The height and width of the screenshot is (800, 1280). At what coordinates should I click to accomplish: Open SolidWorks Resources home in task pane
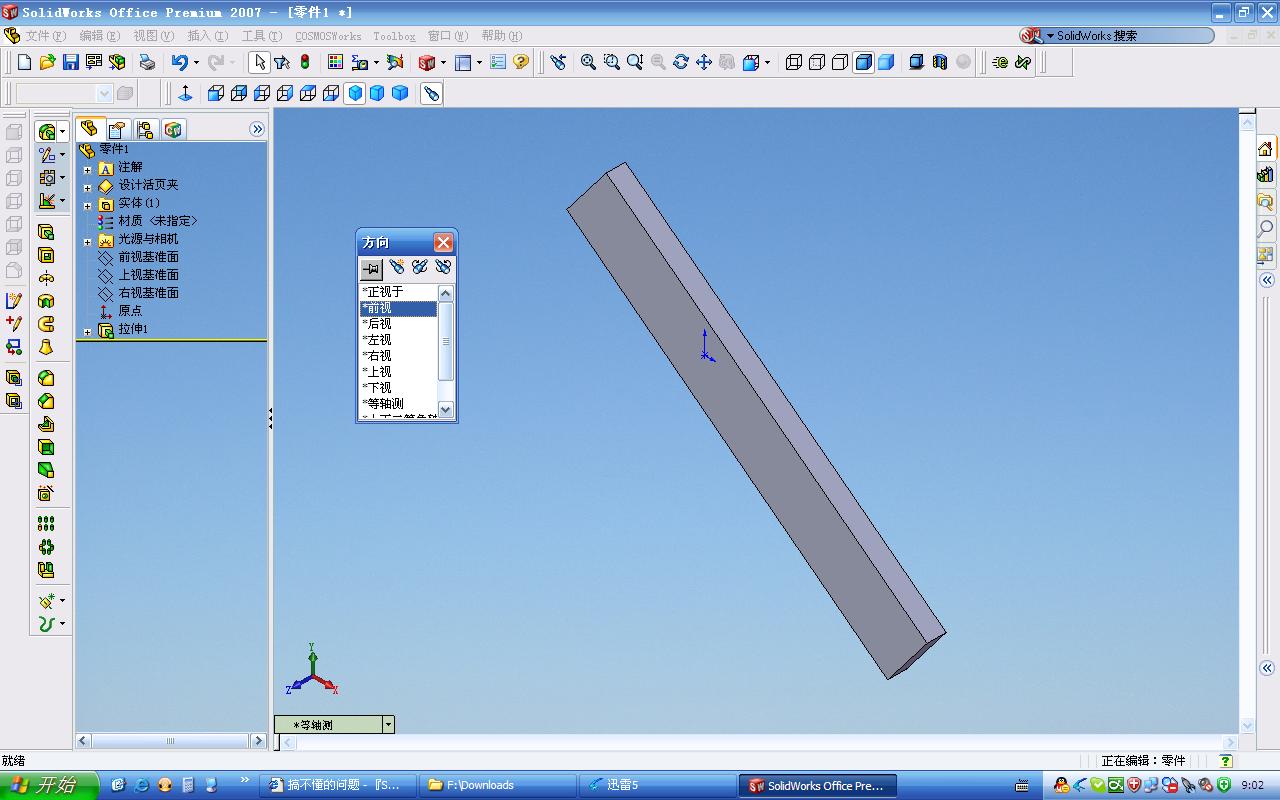(1266, 149)
